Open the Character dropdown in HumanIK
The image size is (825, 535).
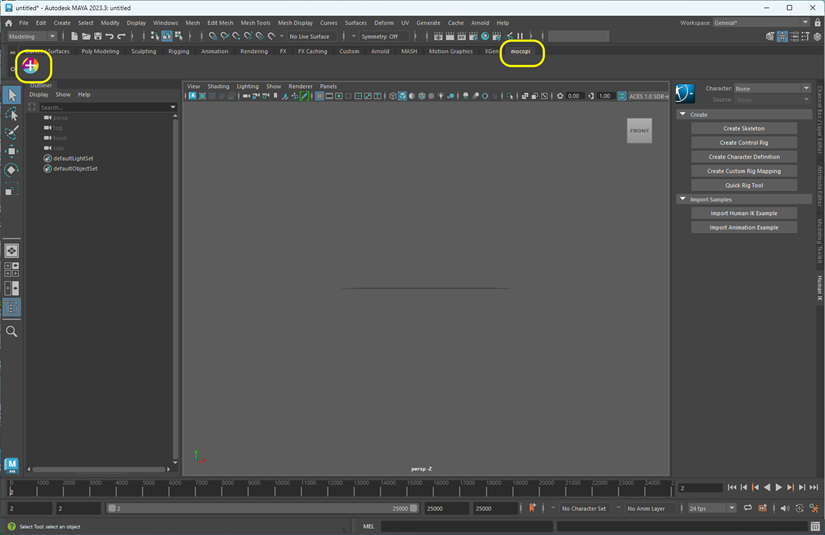(x=772, y=88)
